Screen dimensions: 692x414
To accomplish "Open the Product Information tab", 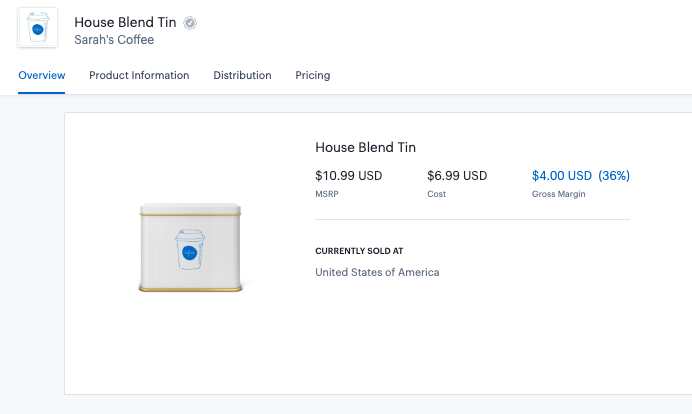I will (x=139, y=75).
